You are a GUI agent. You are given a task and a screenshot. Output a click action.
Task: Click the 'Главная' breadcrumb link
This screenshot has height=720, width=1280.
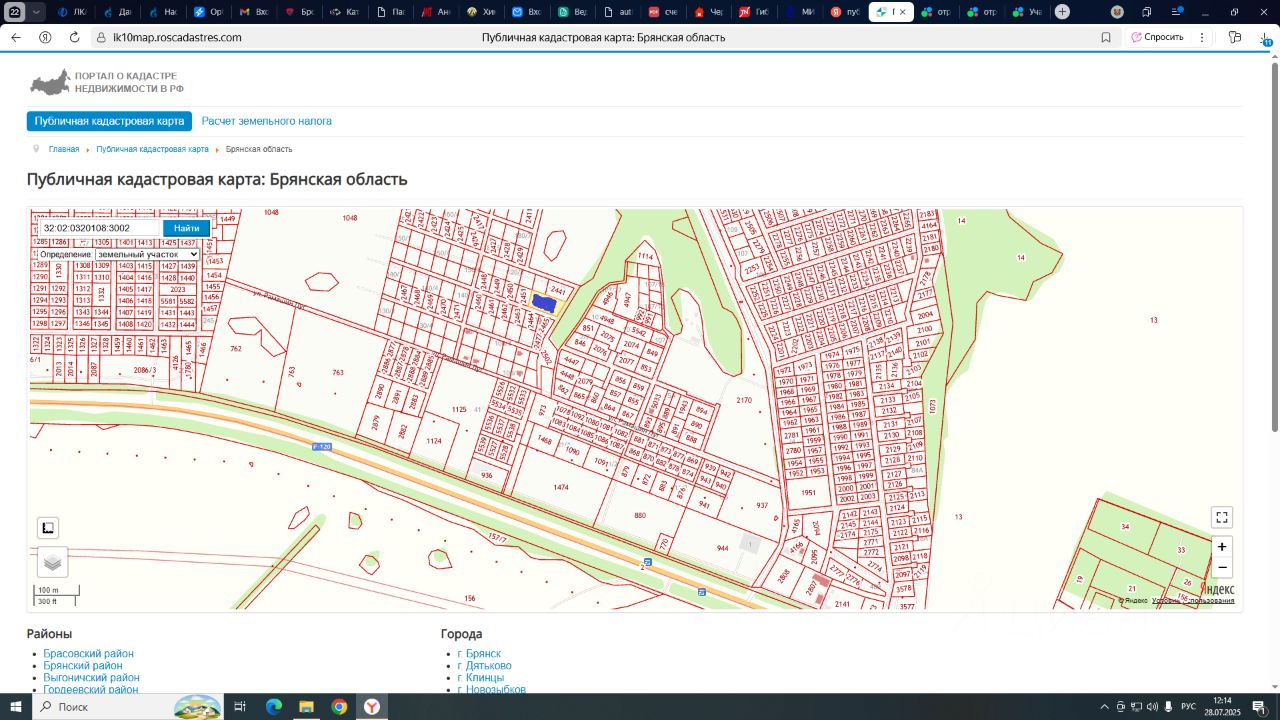pyautogui.click(x=64, y=149)
